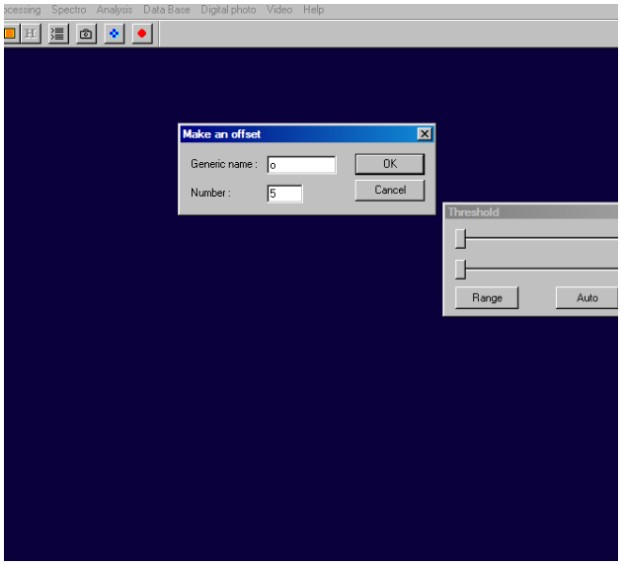
Task: Click the camera toolbar icon
Action: tap(87, 33)
